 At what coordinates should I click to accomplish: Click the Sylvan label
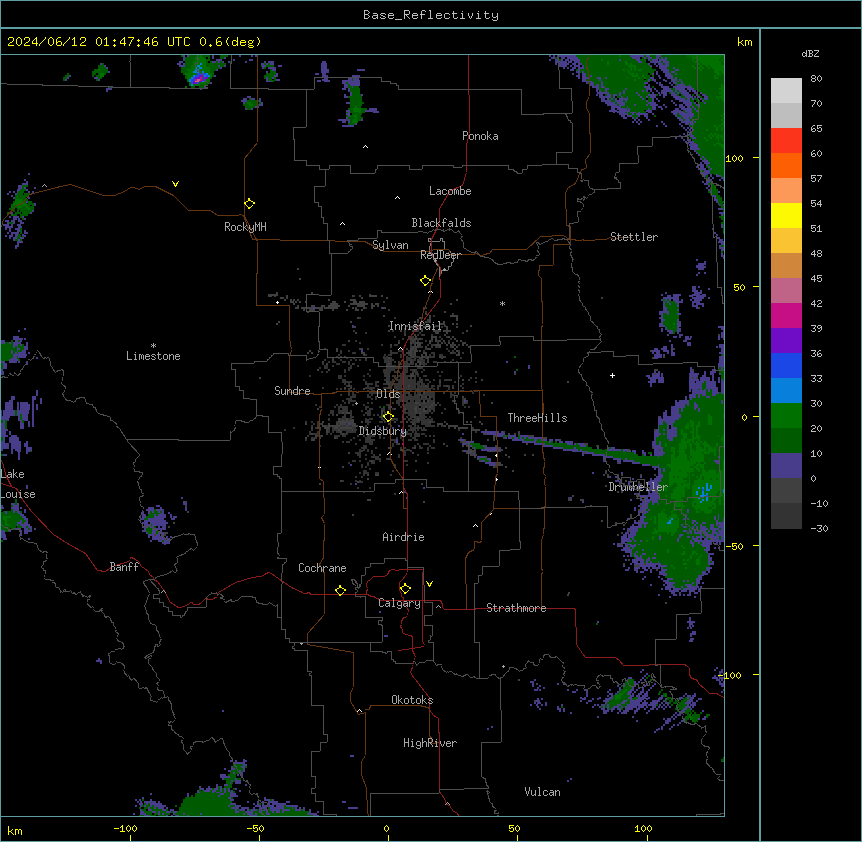tap(390, 245)
